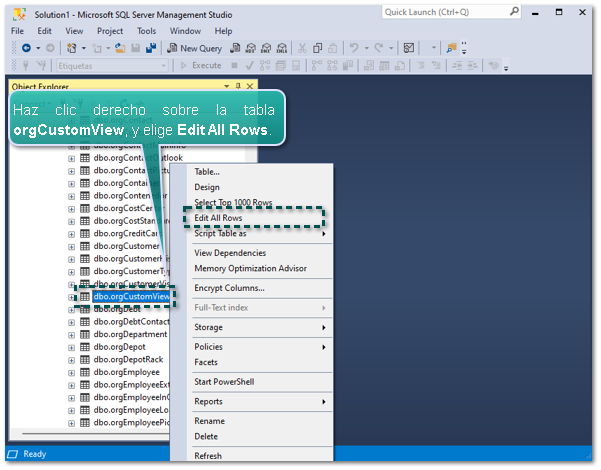Screen dimensions: 601x470
Task: Expand the dbo.orgDepot table node
Action: 71,347
